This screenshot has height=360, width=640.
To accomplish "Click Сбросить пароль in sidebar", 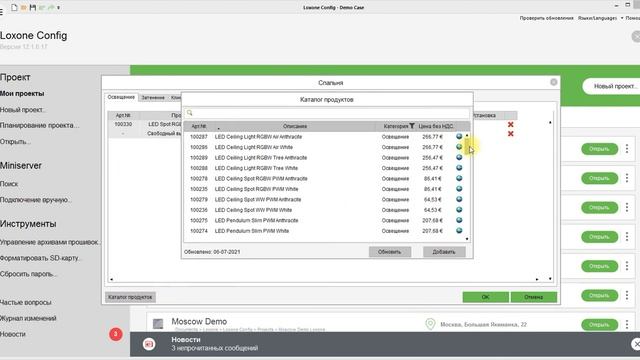I will click(x=28, y=274).
